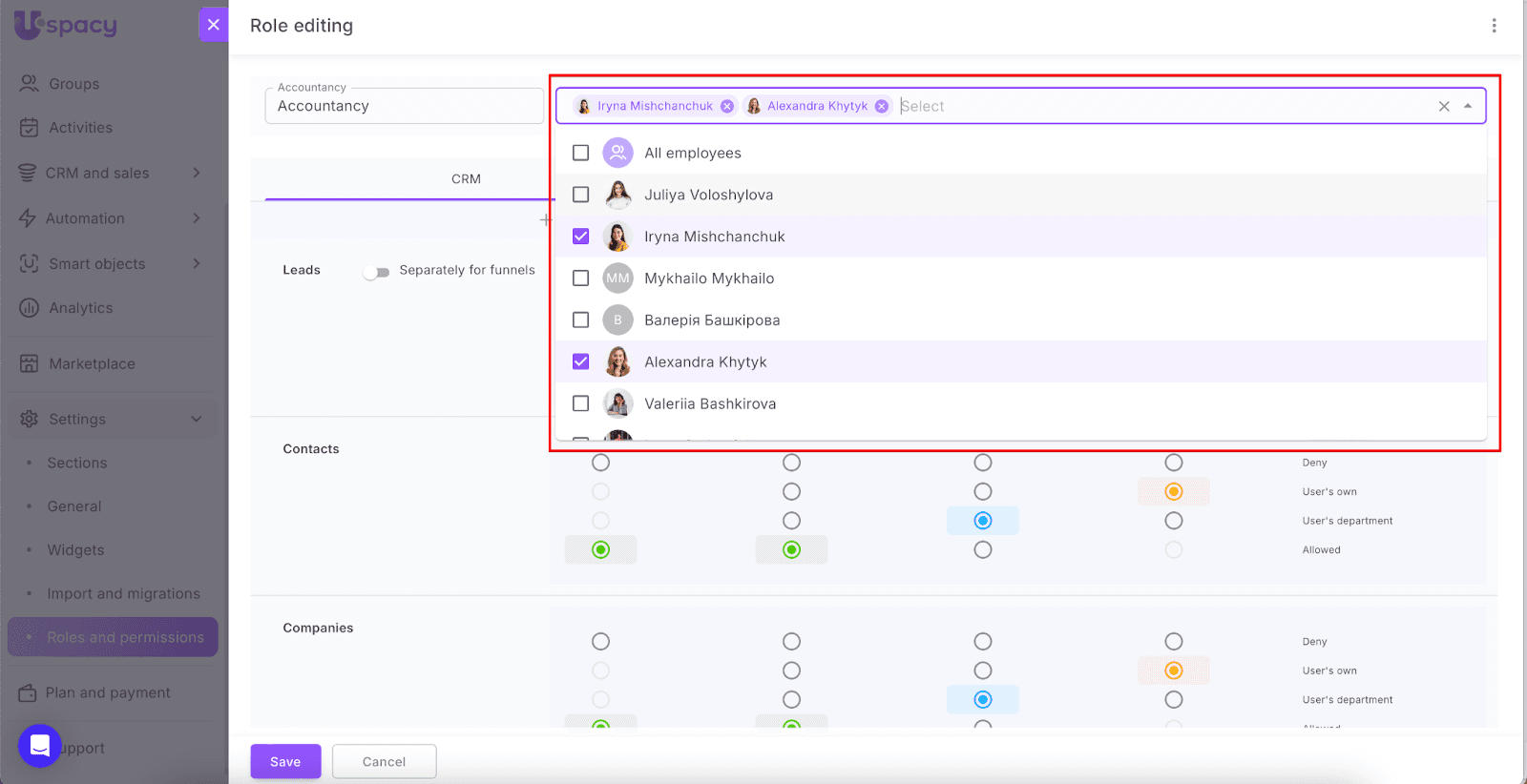Switch to the CRM tab
Image resolution: width=1527 pixels, height=784 pixels.
466,179
